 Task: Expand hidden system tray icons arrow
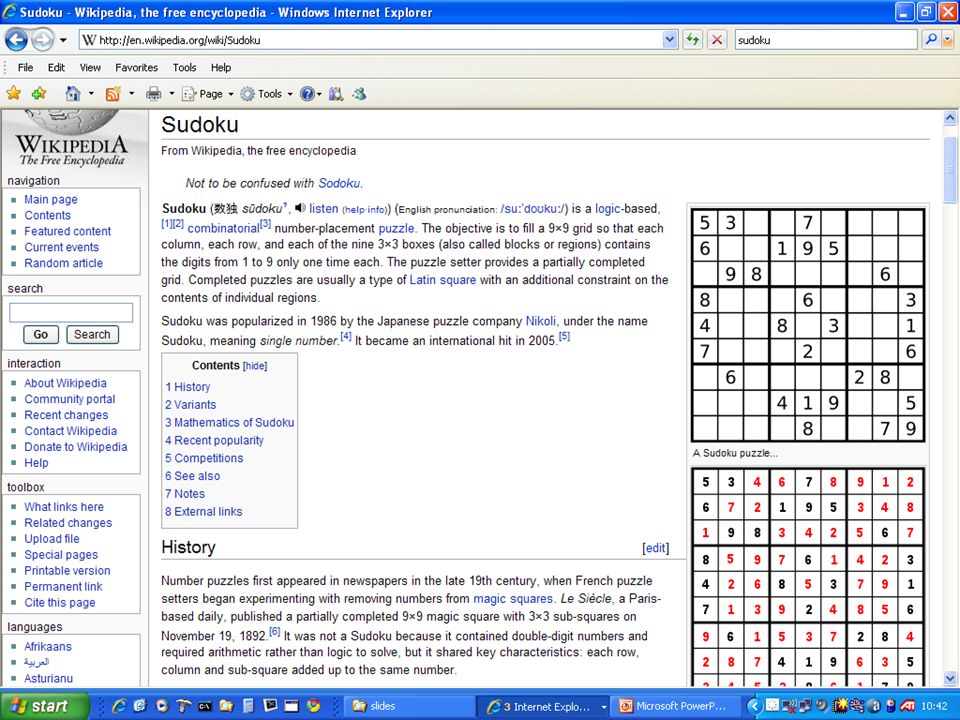(754, 706)
